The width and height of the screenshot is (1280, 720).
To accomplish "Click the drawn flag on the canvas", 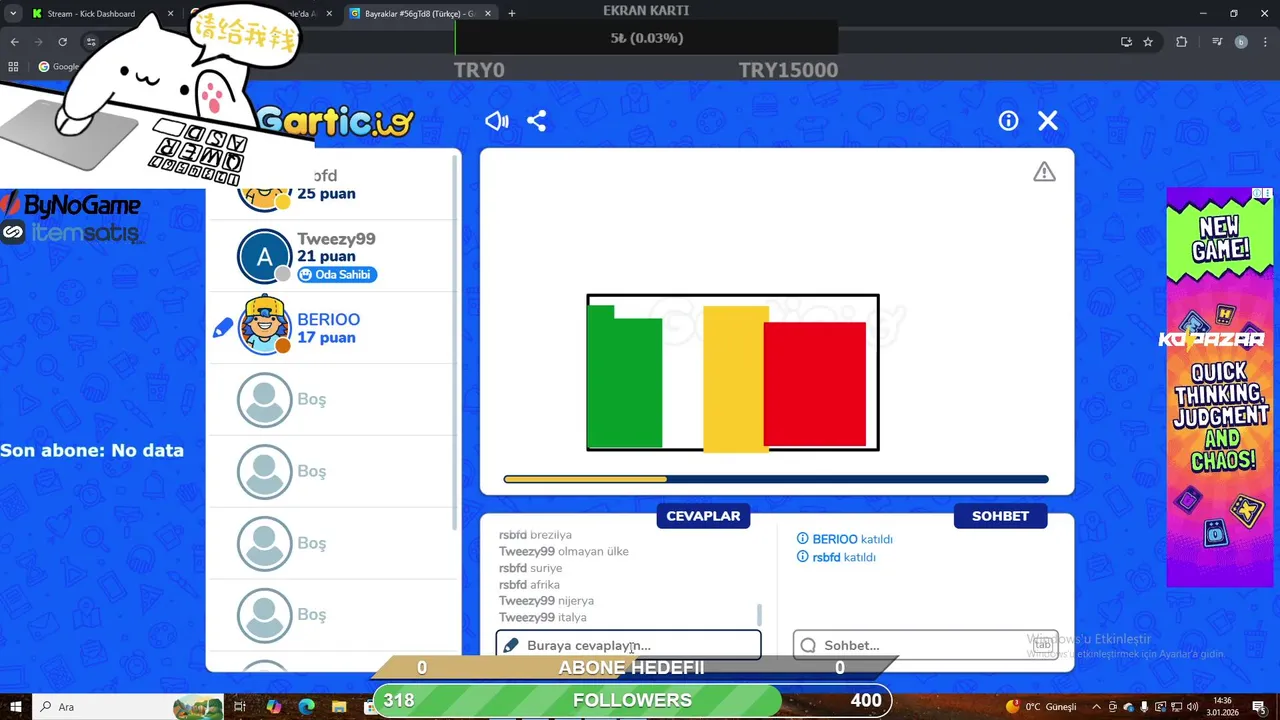I will [x=733, y=373].
